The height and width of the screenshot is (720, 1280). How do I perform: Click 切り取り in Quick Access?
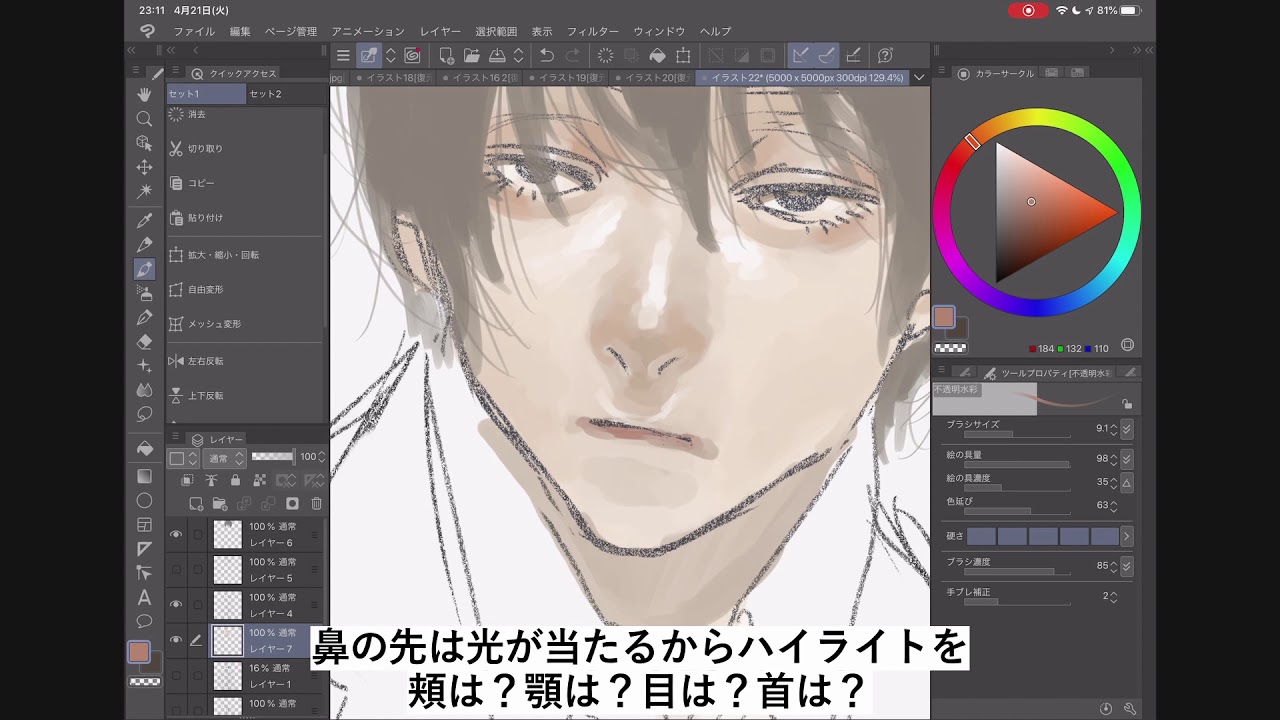[x=245, y=149]
